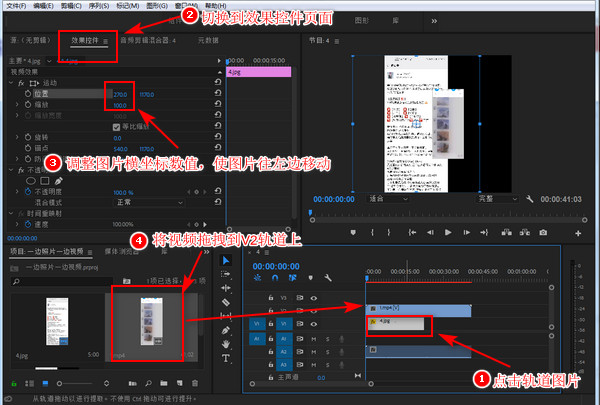This screenshot has height=405, width=600.
Task: Select the Selection arrow tool
Action: (226, 260)
